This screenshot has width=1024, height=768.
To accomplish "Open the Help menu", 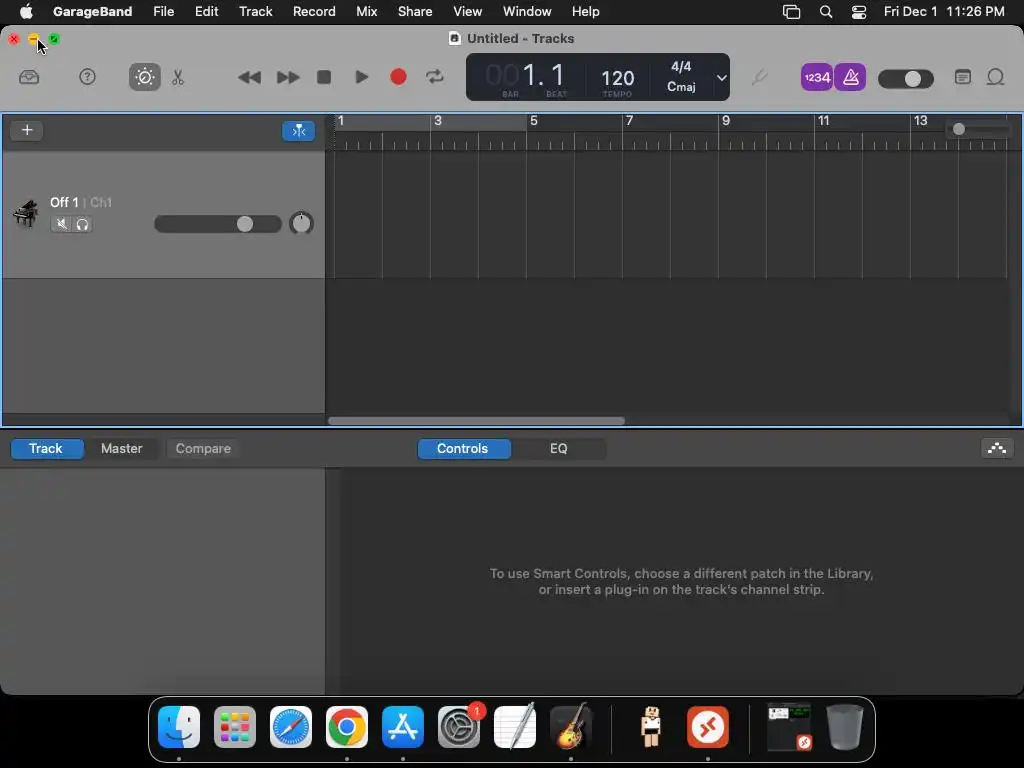I will (x=585, y=11).
